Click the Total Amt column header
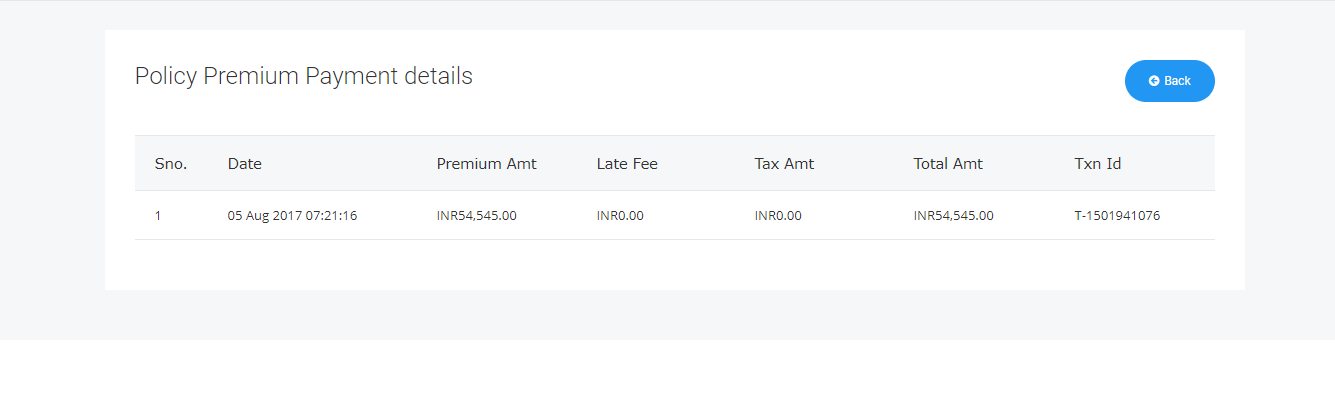1335x394 pixels. [948, 164]
